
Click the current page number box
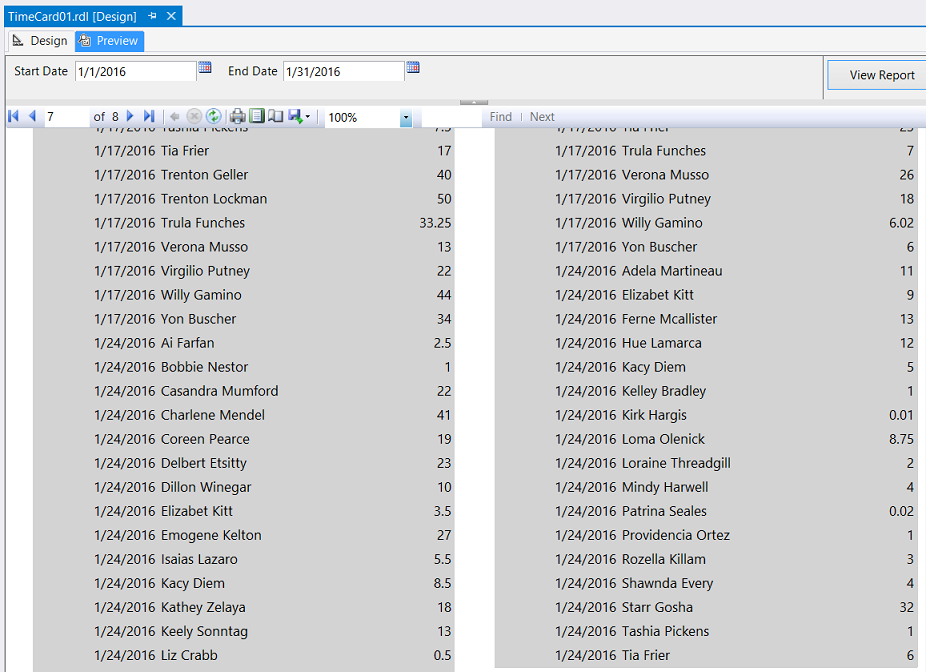65,117
